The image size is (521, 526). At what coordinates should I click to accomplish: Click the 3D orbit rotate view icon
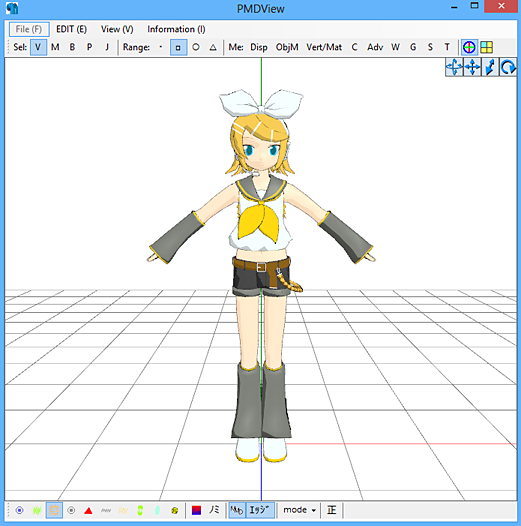point(454,67)
